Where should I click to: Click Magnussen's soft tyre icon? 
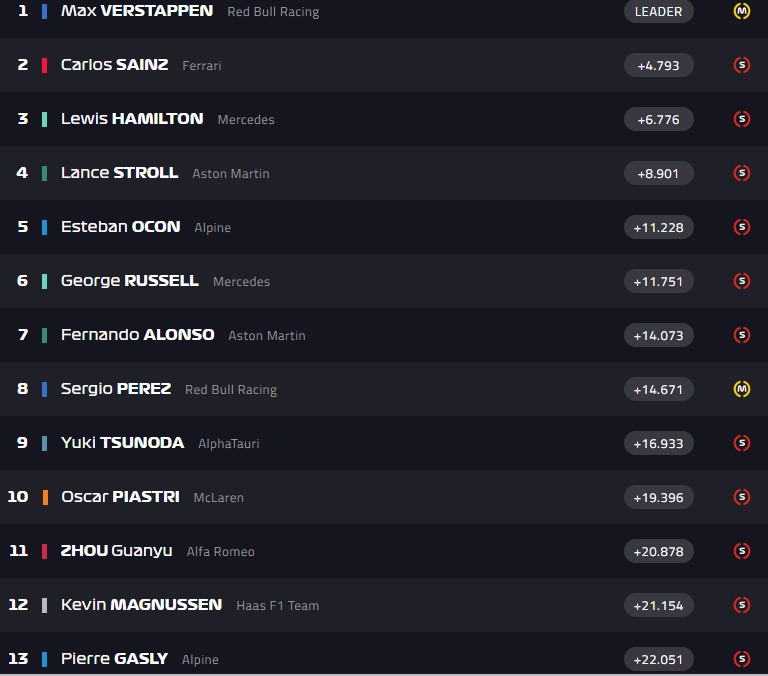tap(741, 605)
